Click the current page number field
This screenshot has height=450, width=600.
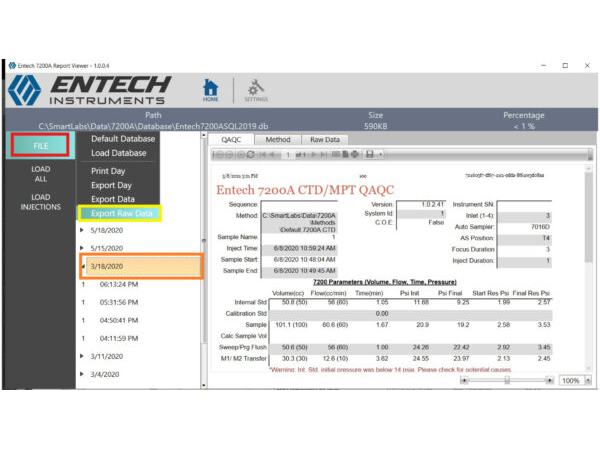(x=288, y=155)
